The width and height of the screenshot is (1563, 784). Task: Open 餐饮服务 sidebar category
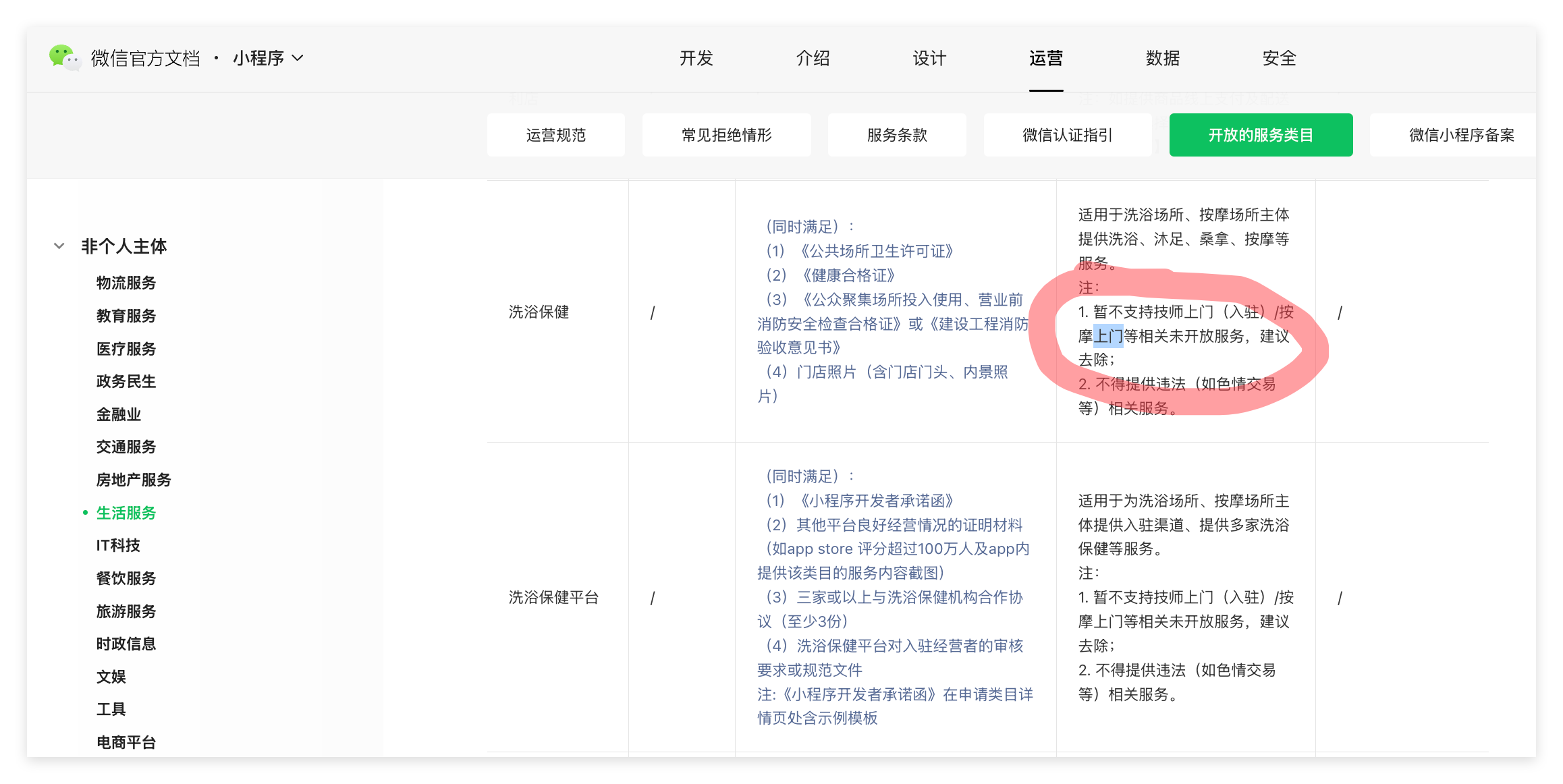[126, 578]
